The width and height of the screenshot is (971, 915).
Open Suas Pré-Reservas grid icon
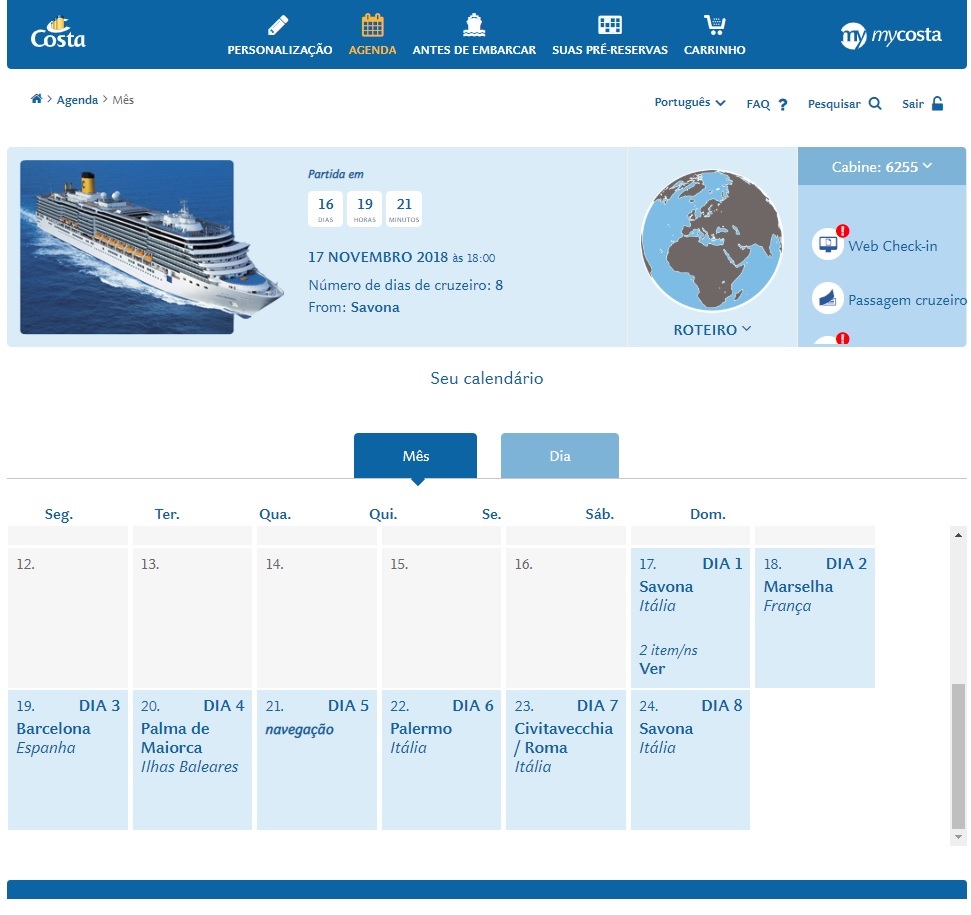click(x=609, y=25)
